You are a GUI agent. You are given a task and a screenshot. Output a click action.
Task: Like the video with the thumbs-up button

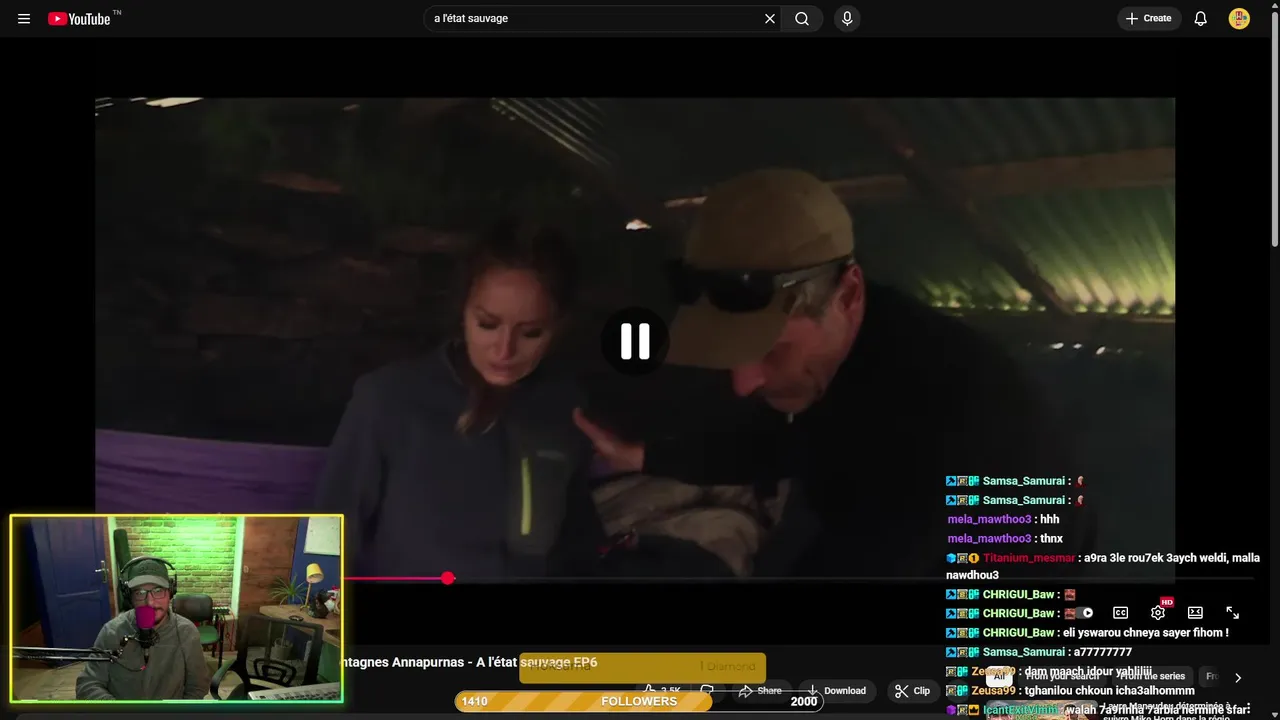point(663,690)
